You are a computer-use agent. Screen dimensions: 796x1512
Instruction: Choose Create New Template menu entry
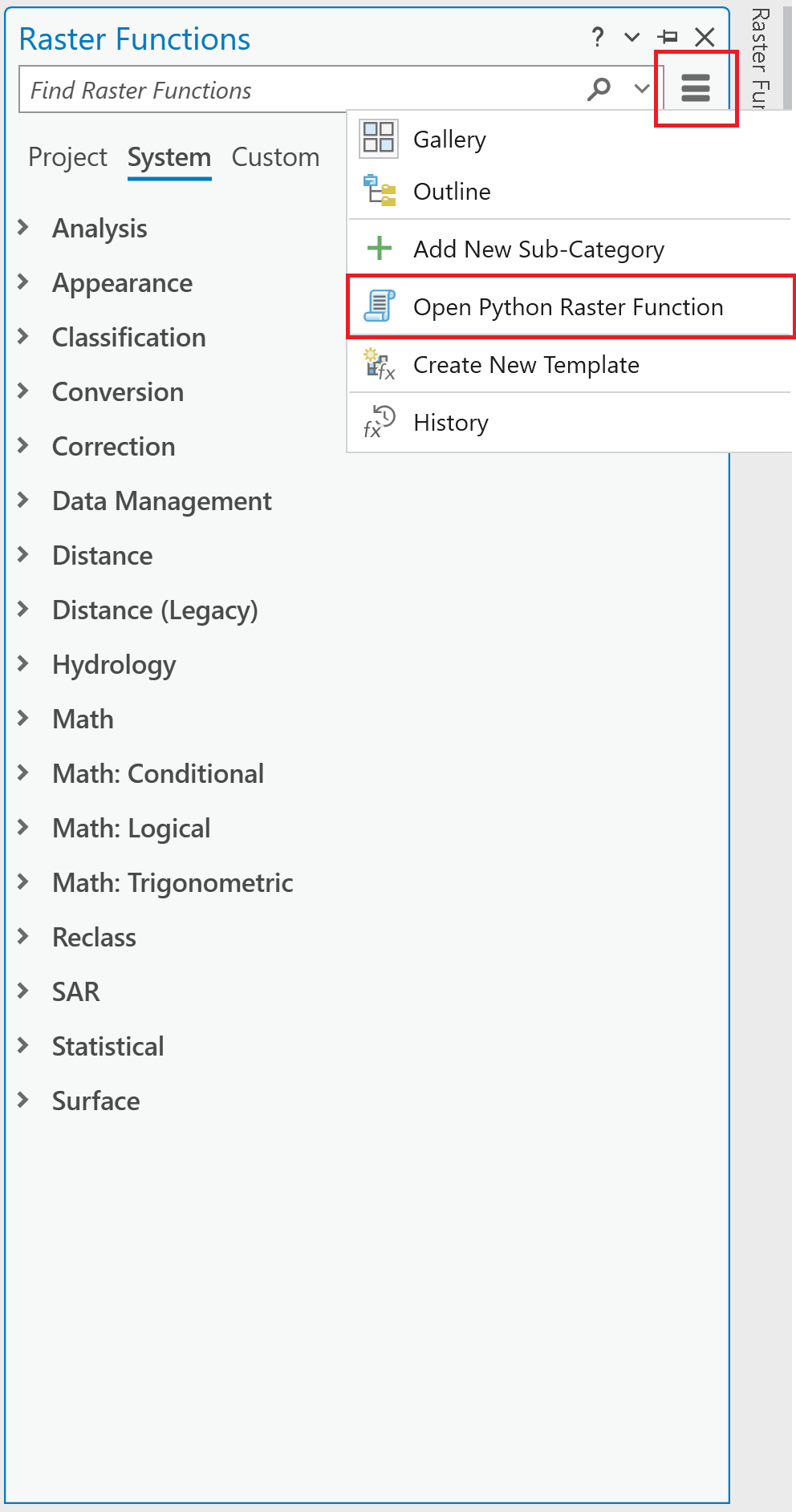coord(526,365)
